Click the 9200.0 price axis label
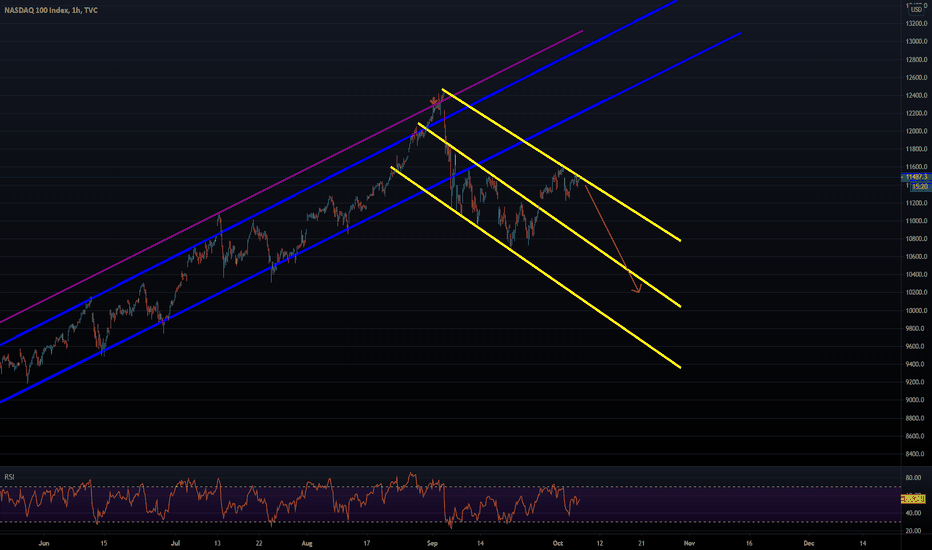This screenshot has height=550, width=932. (916, 382)
